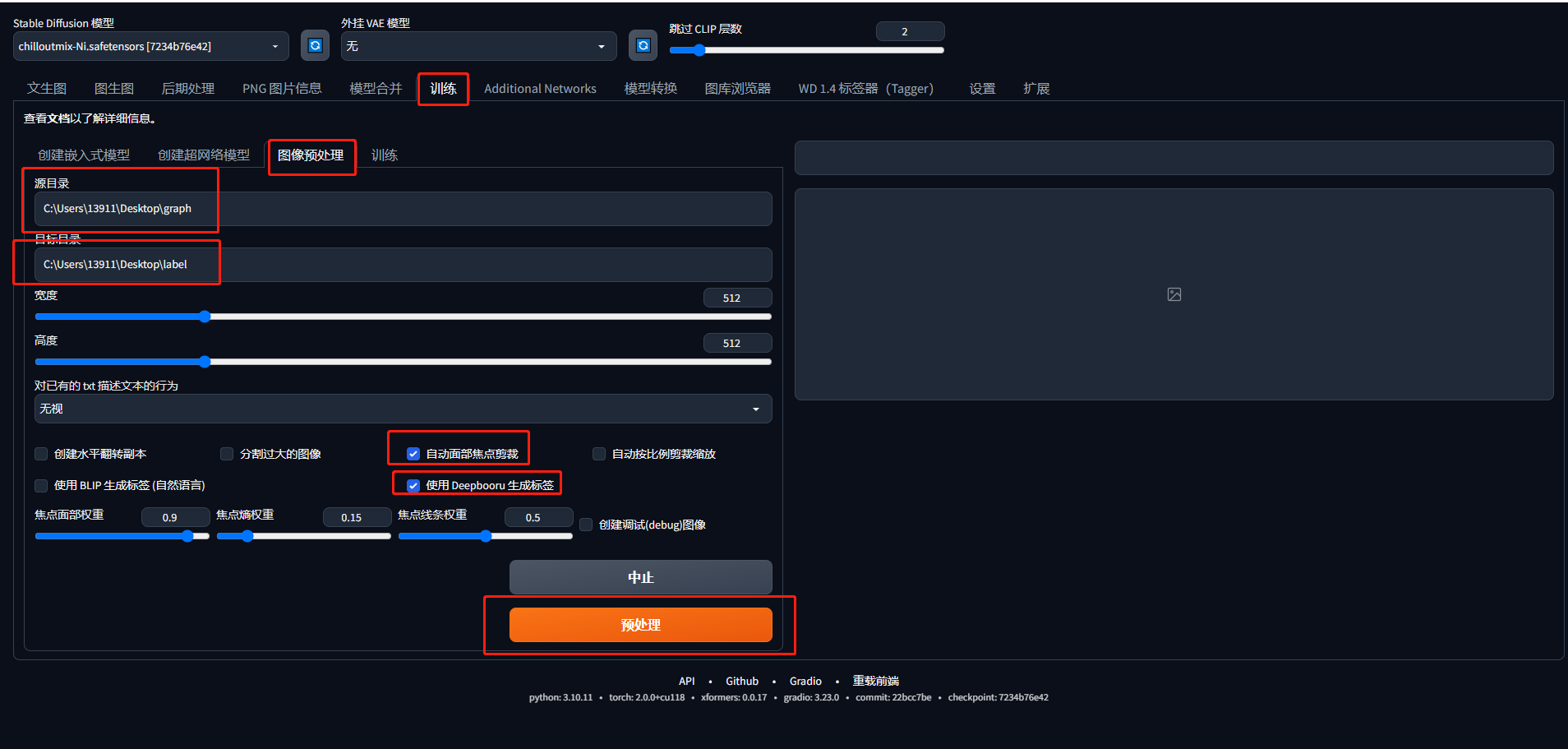
Task: Switch to 创建嵌入式模型 sub-tab
Action: pyautogui.click(x=84, y=155)
